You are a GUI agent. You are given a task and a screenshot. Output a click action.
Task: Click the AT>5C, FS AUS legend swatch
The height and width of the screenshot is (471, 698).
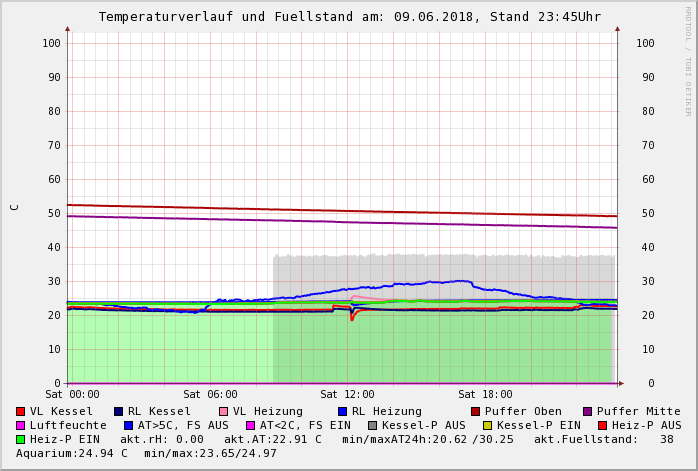tap(128, 425)
